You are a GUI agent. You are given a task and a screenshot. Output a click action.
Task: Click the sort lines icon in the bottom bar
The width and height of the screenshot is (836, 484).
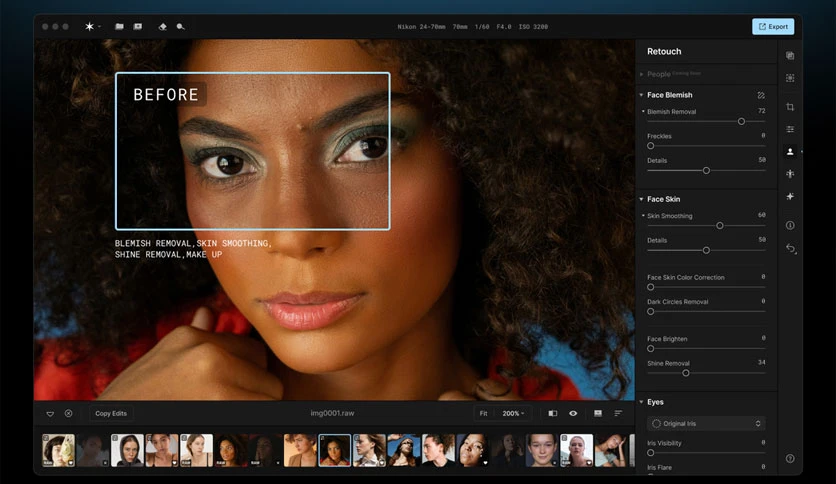point(618,413)
